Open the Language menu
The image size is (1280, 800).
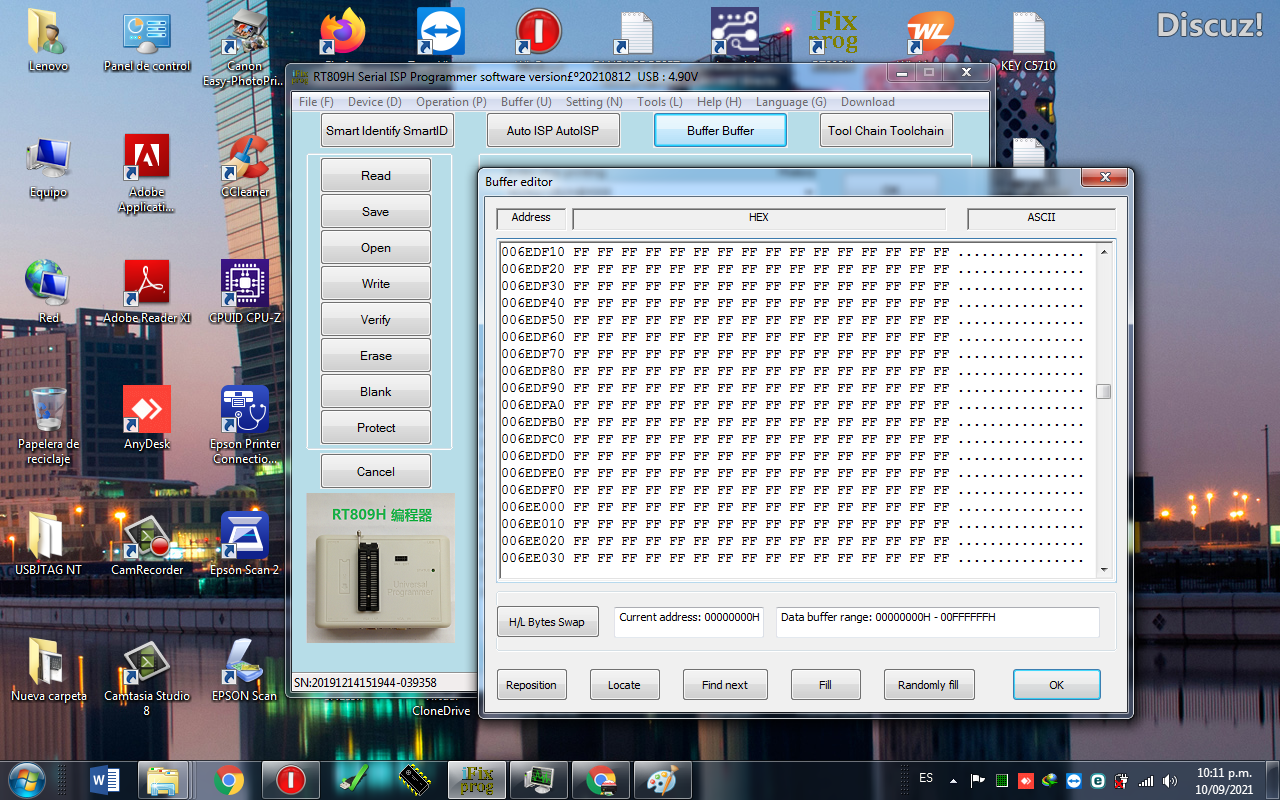[x=790, y=101]
